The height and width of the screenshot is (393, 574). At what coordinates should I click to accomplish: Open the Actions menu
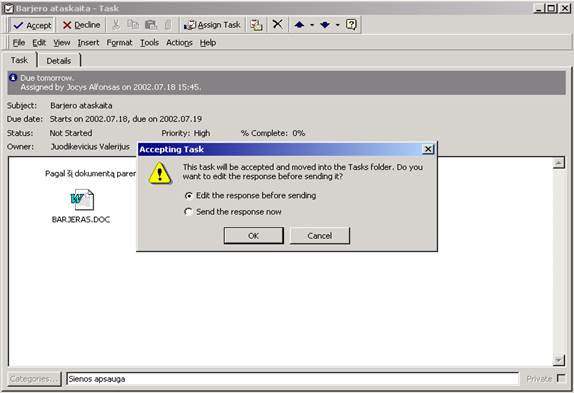pos(179,43)
